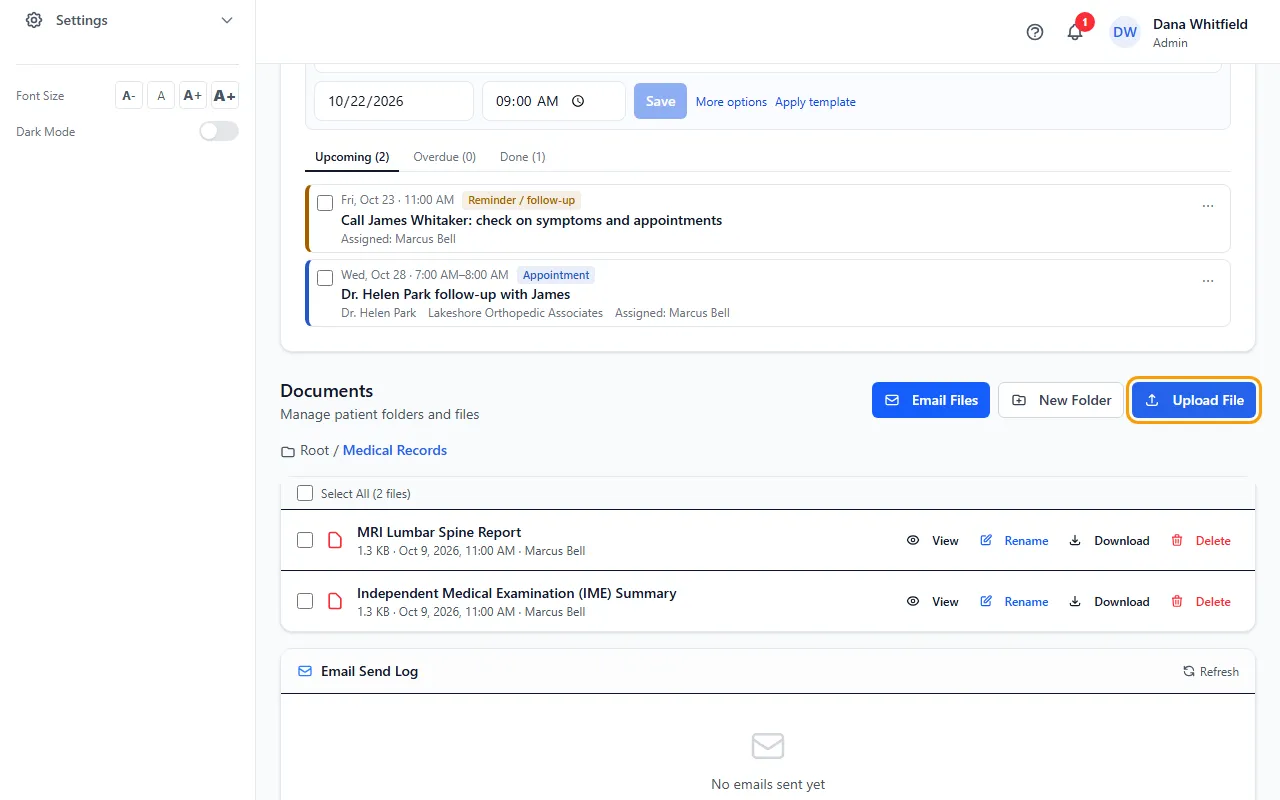Open clock picker in time field

tap(578, 101)
